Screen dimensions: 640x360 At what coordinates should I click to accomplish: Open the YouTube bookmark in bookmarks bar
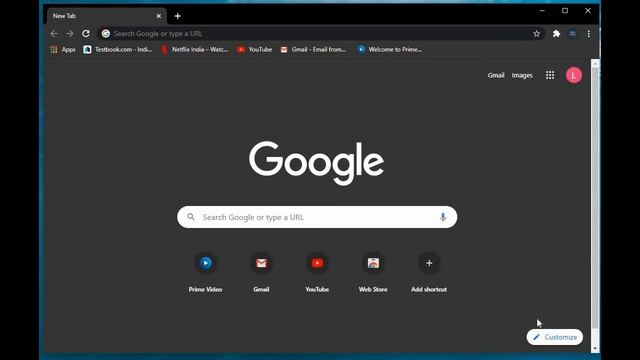coord(255,49)
